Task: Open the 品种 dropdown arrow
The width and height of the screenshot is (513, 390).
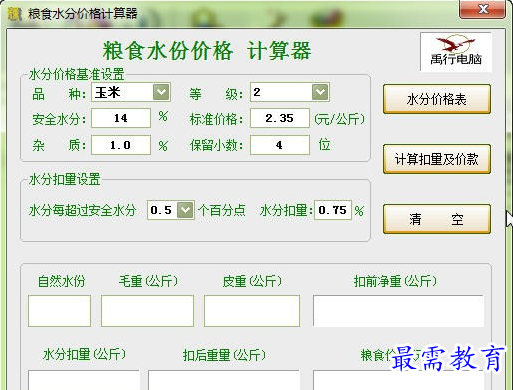Action: (x=161, y=92)
